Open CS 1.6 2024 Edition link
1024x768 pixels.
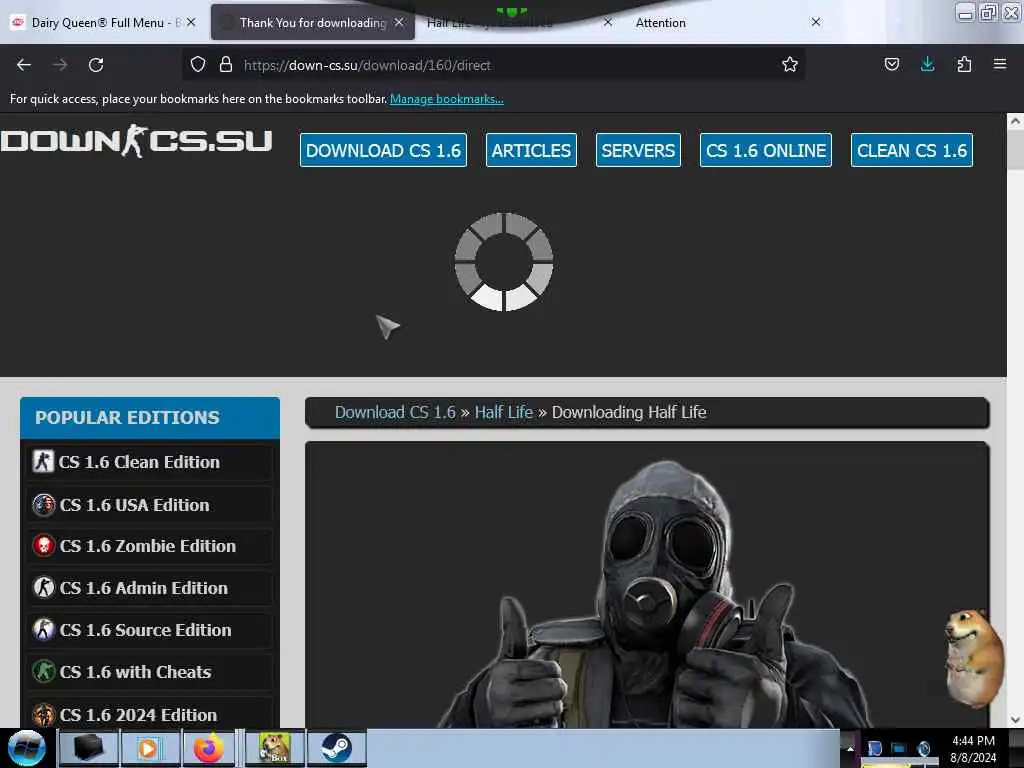[x=138, y=714]
